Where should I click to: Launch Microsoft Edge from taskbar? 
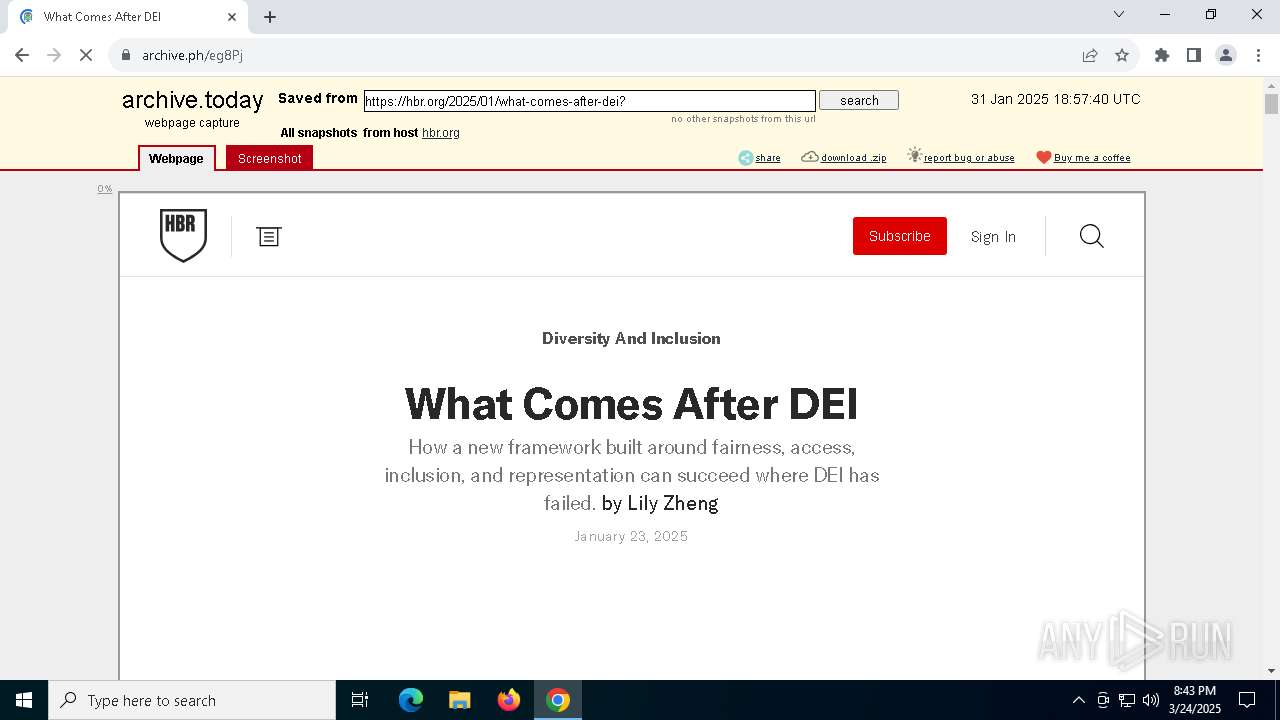click(x=411, y=700)
